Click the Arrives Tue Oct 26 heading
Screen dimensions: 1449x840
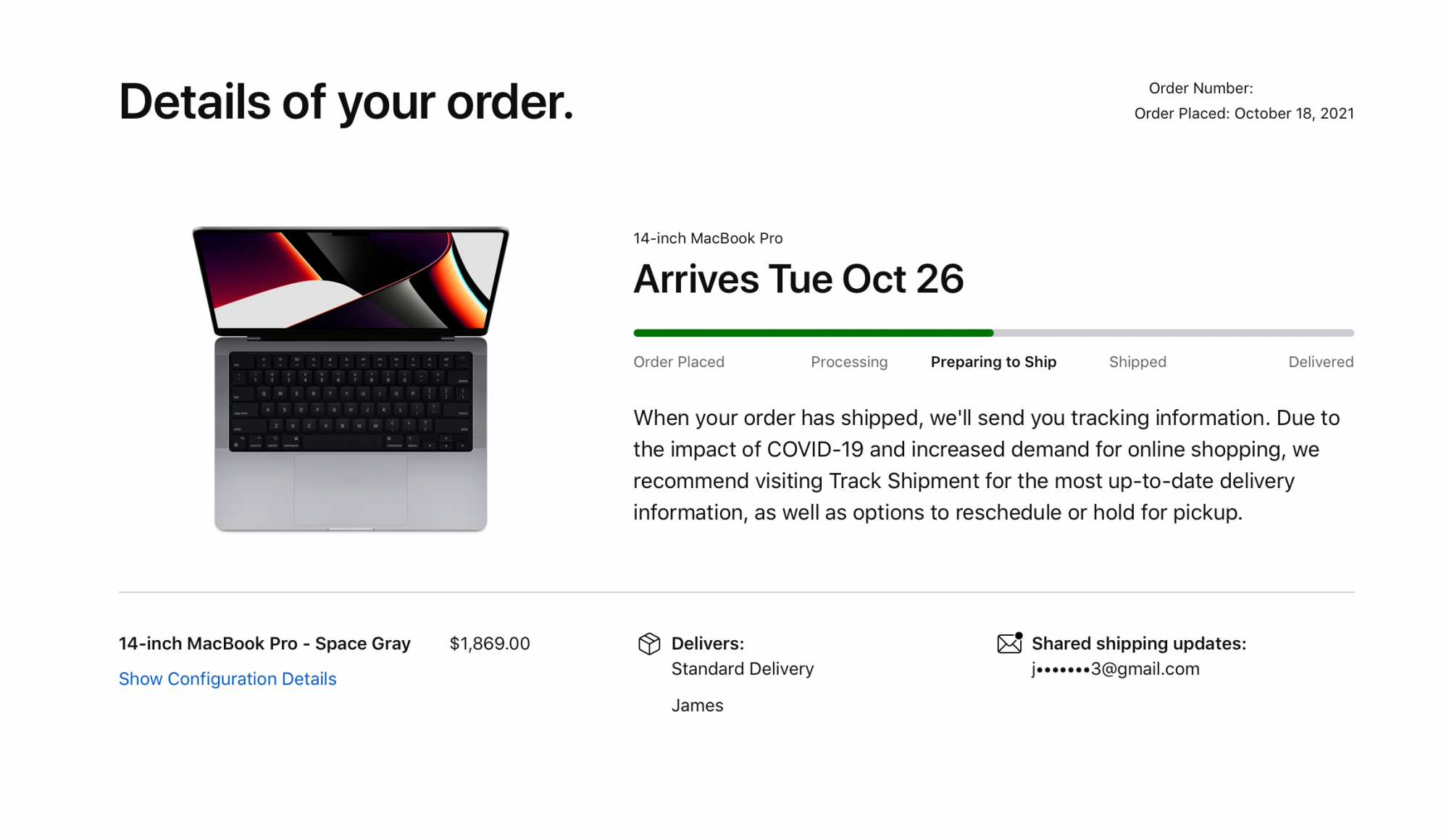point(798,280)
